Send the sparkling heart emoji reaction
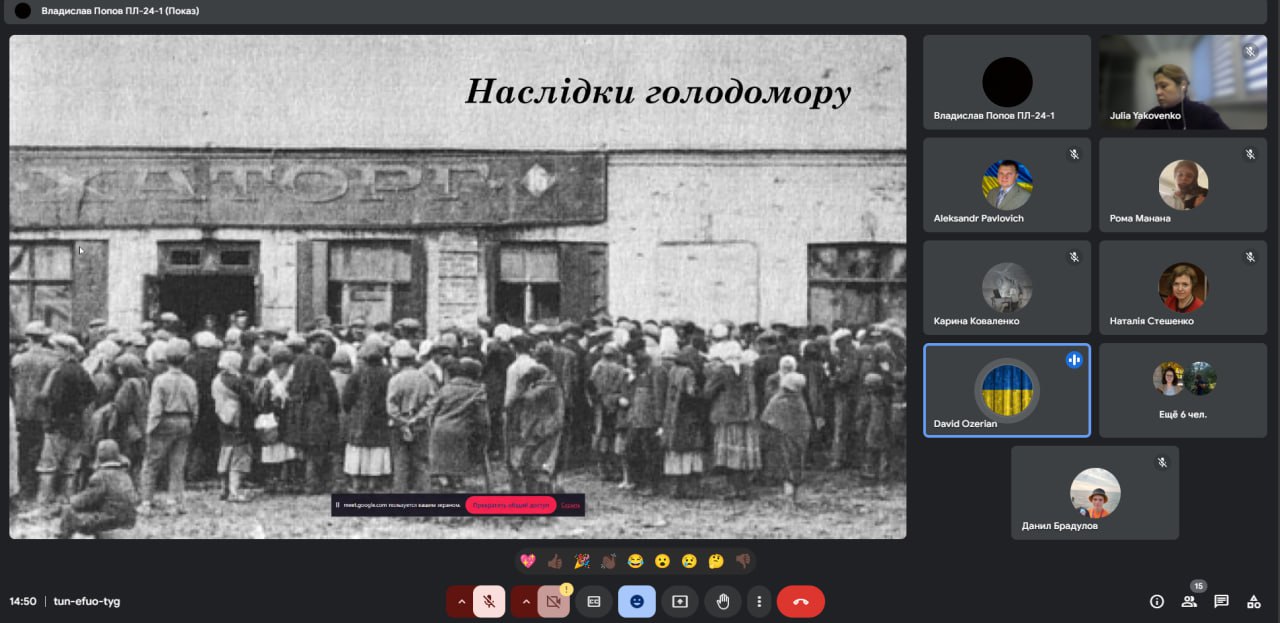 tap(528, 561)
